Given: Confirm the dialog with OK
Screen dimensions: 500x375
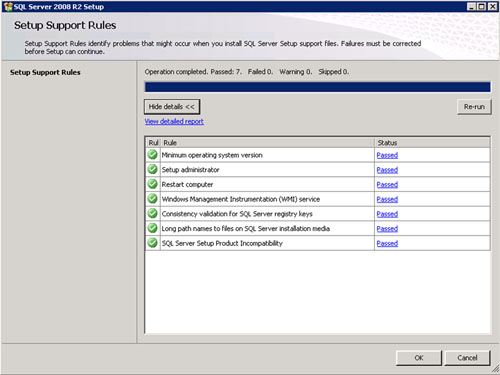Looking at the screenshot, I should [x=419, y=358].
